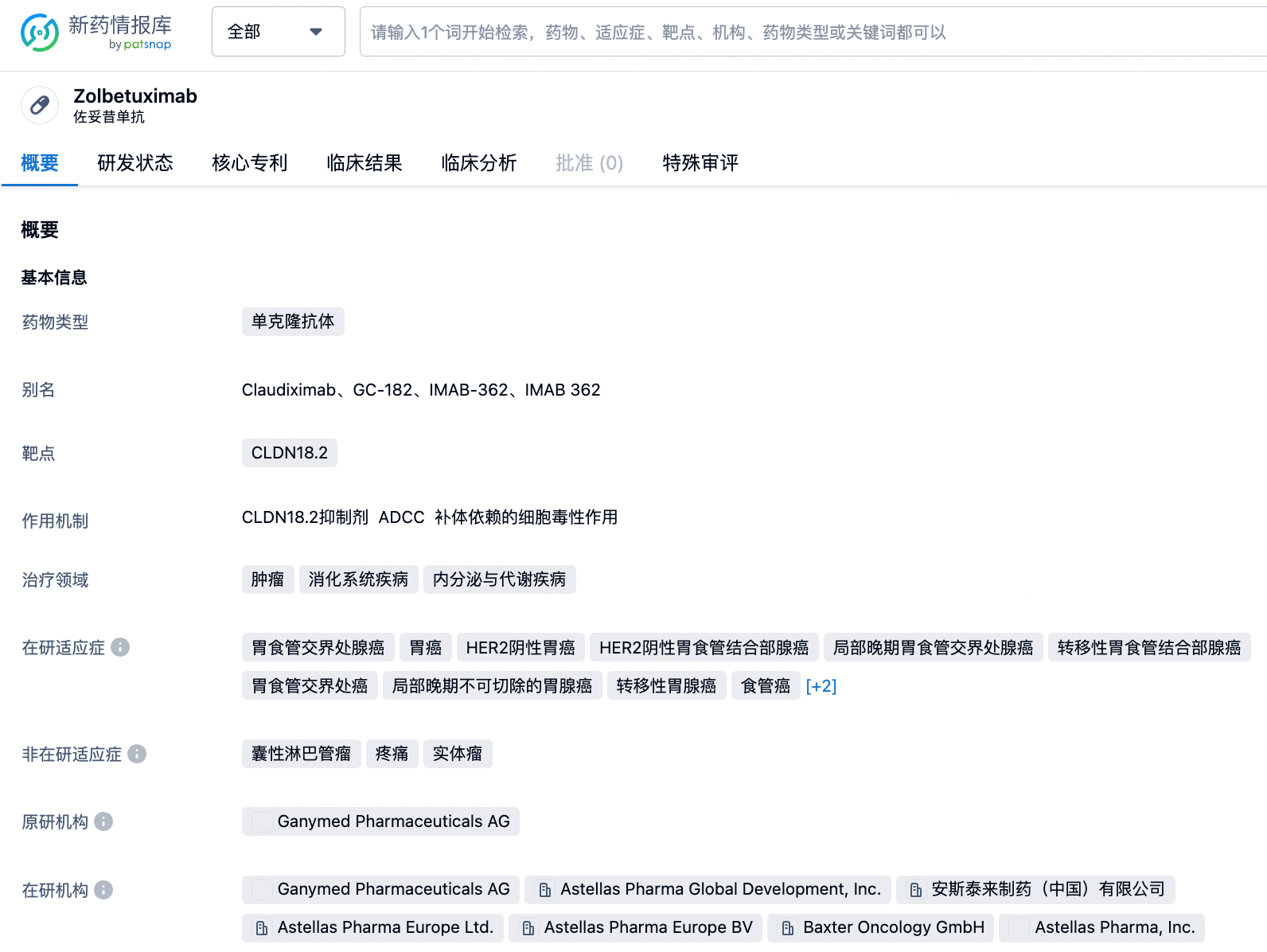Viewport: 1267px width, 952px height.
Task: Open Ganymed Pharmaceuticals AG under 原研机构
Action: (x=380, y=821)
